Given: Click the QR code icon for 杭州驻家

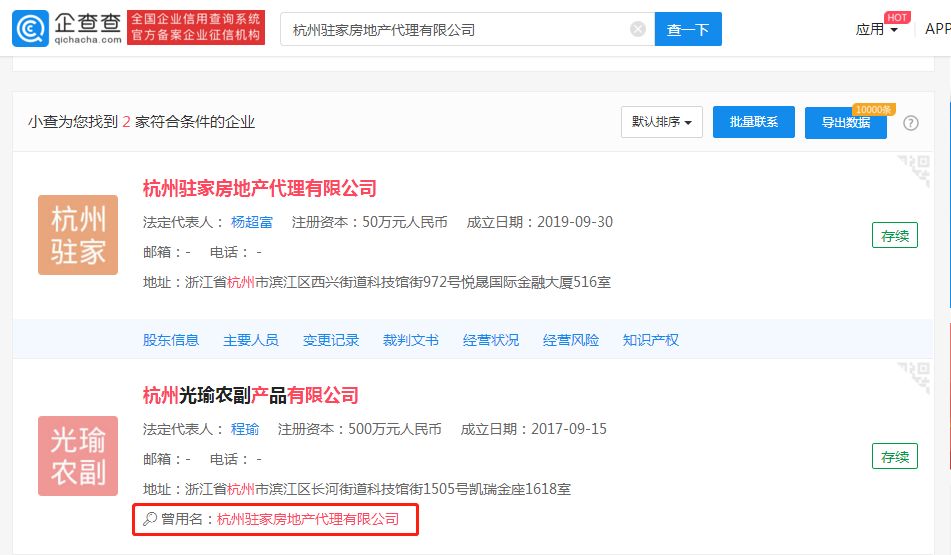Looking at the screenshot, I should (x=914, y=170).
